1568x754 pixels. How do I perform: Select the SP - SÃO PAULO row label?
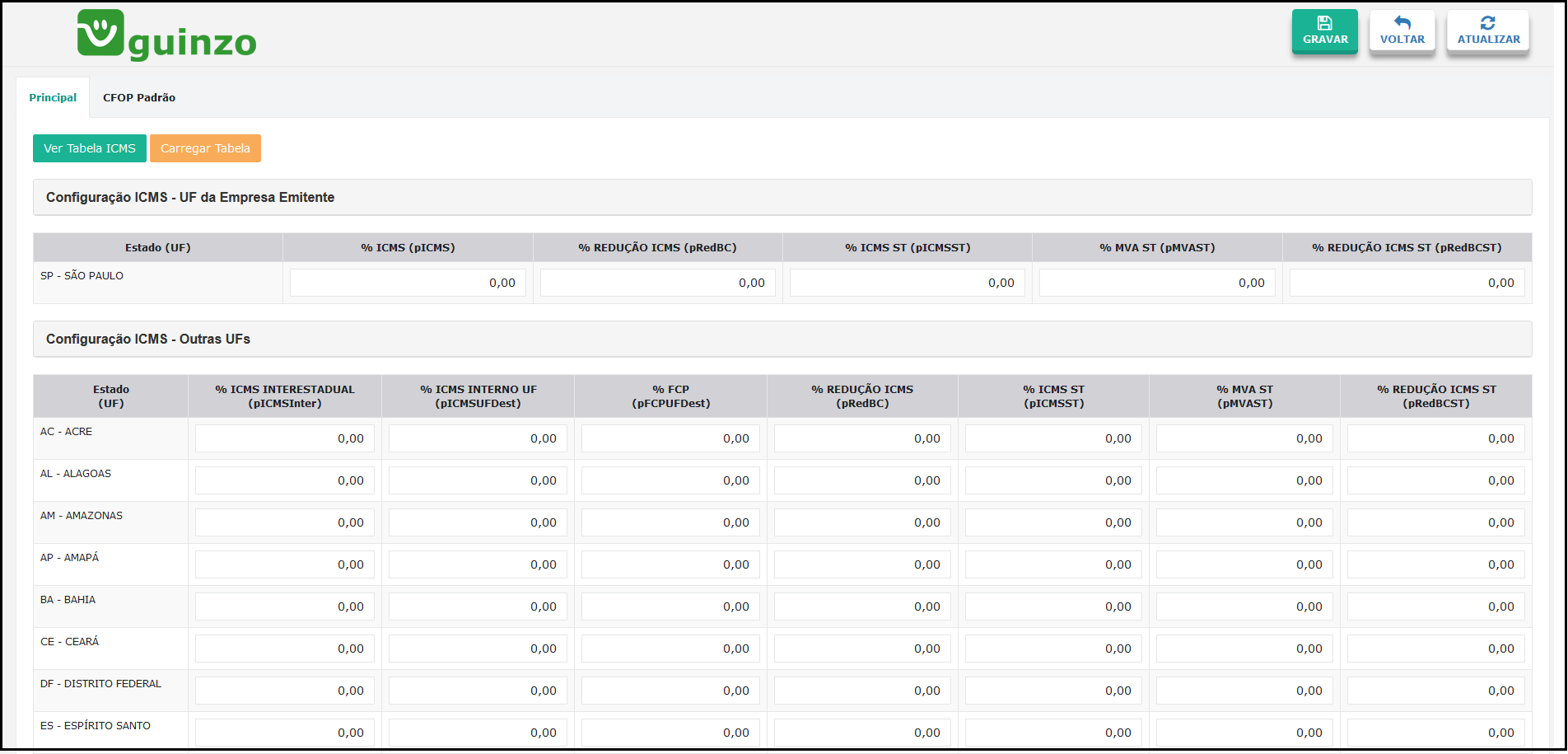82,276
